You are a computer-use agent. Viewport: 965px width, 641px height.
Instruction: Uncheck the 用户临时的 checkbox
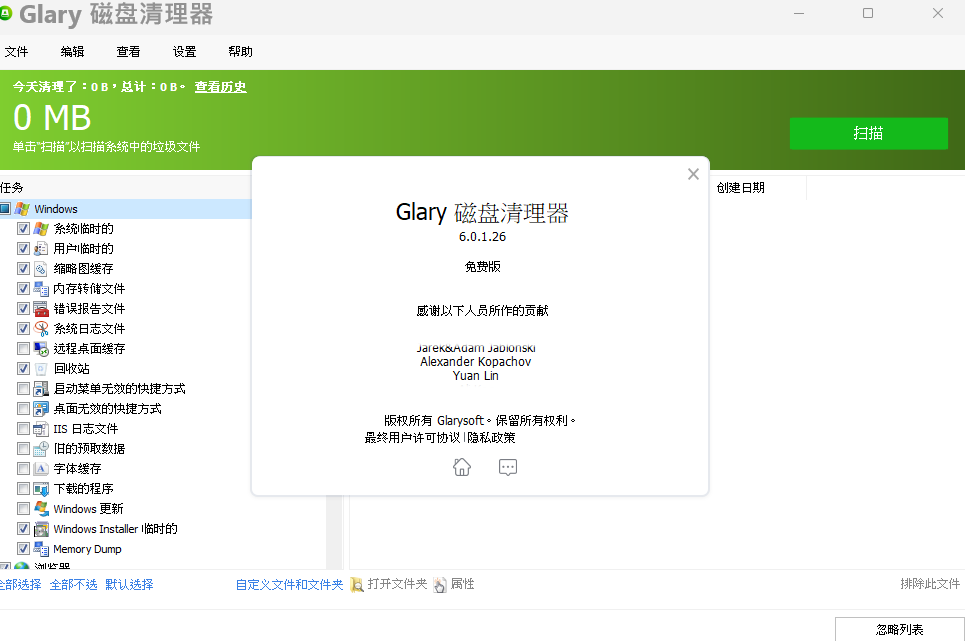point(23,249)
